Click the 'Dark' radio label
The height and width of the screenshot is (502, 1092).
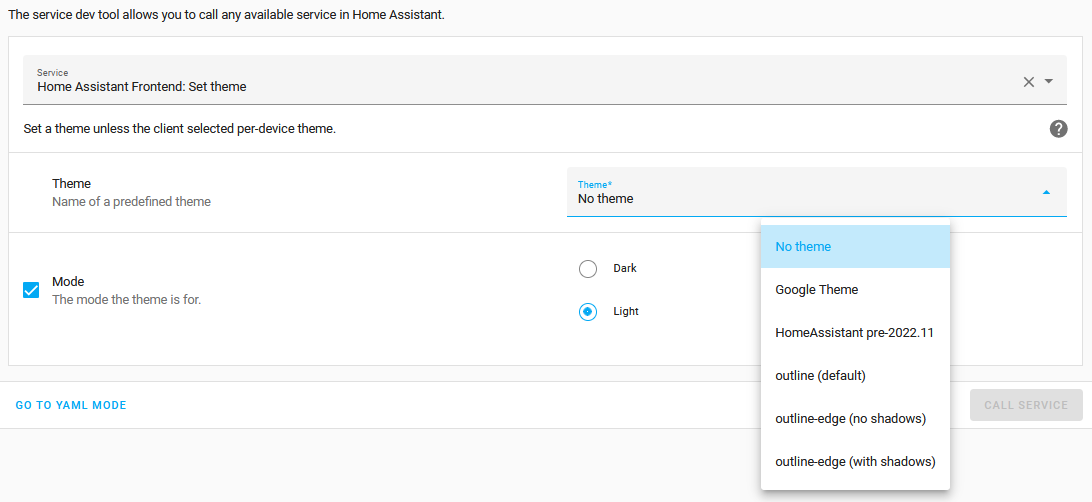click(625, 269)
